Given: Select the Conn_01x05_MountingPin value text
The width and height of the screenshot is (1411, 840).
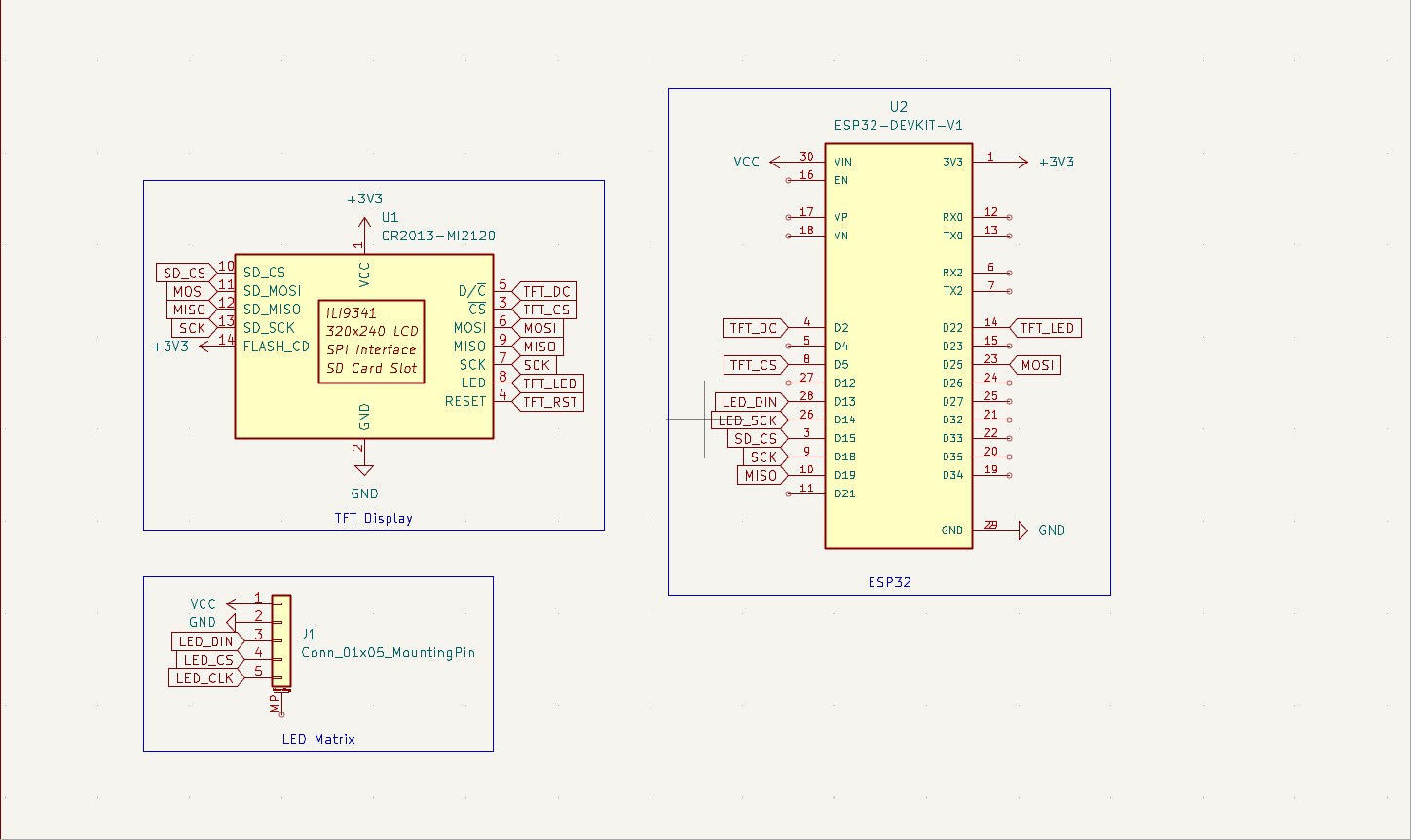Looking at the screenshot, I should coord(388,652).
